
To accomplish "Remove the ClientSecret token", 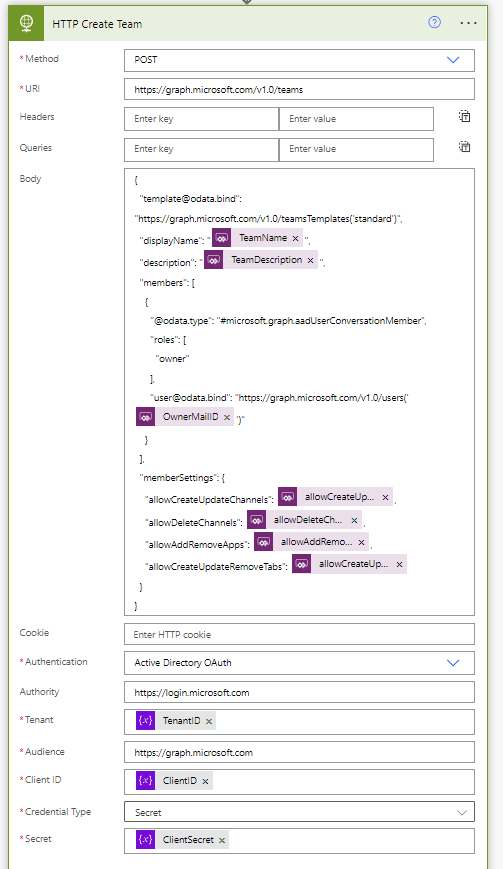I will pos(222,840).
